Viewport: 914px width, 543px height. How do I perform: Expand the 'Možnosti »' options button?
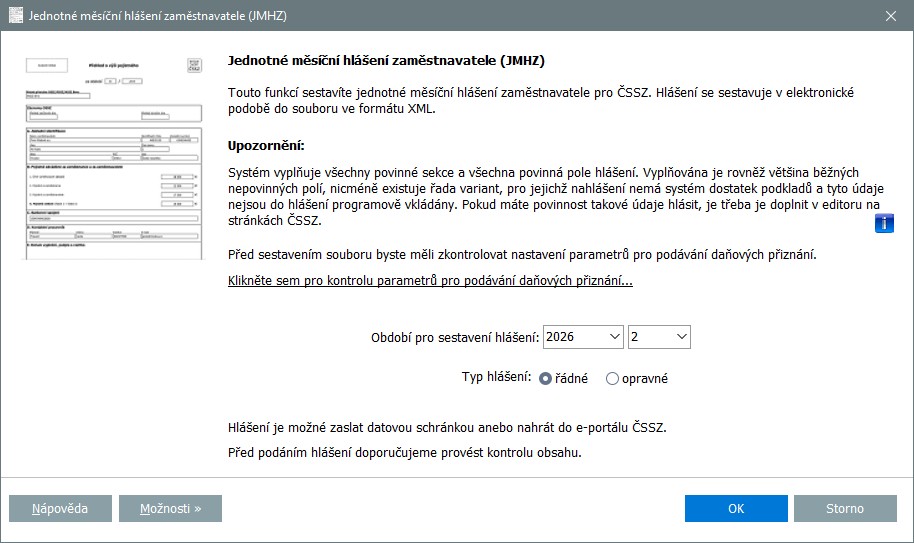170,508
